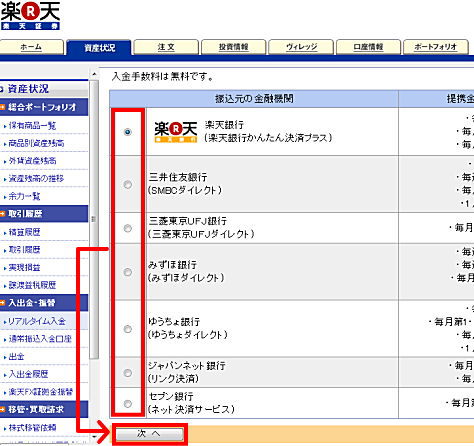Click the みずほ銀行 (みずほダイレクト) label
This screenshot has height=446, width=474.
coord(186,271)
